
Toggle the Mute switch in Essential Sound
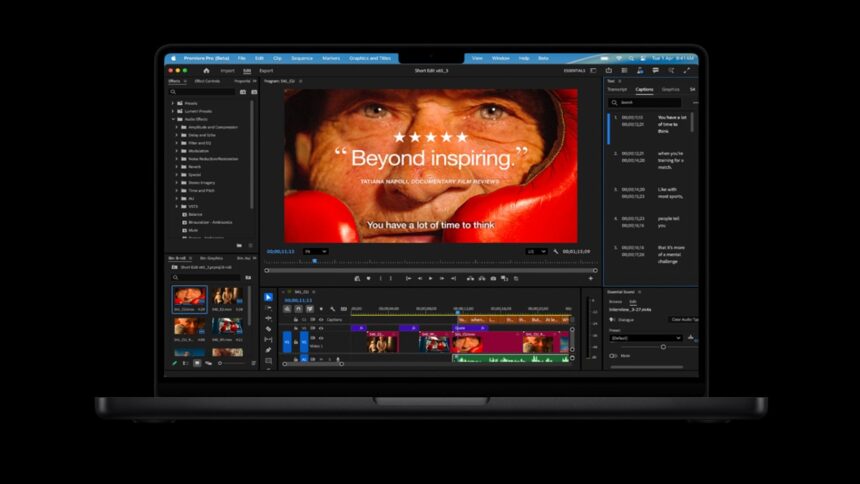pyautogui.click(x=613, y=356)
